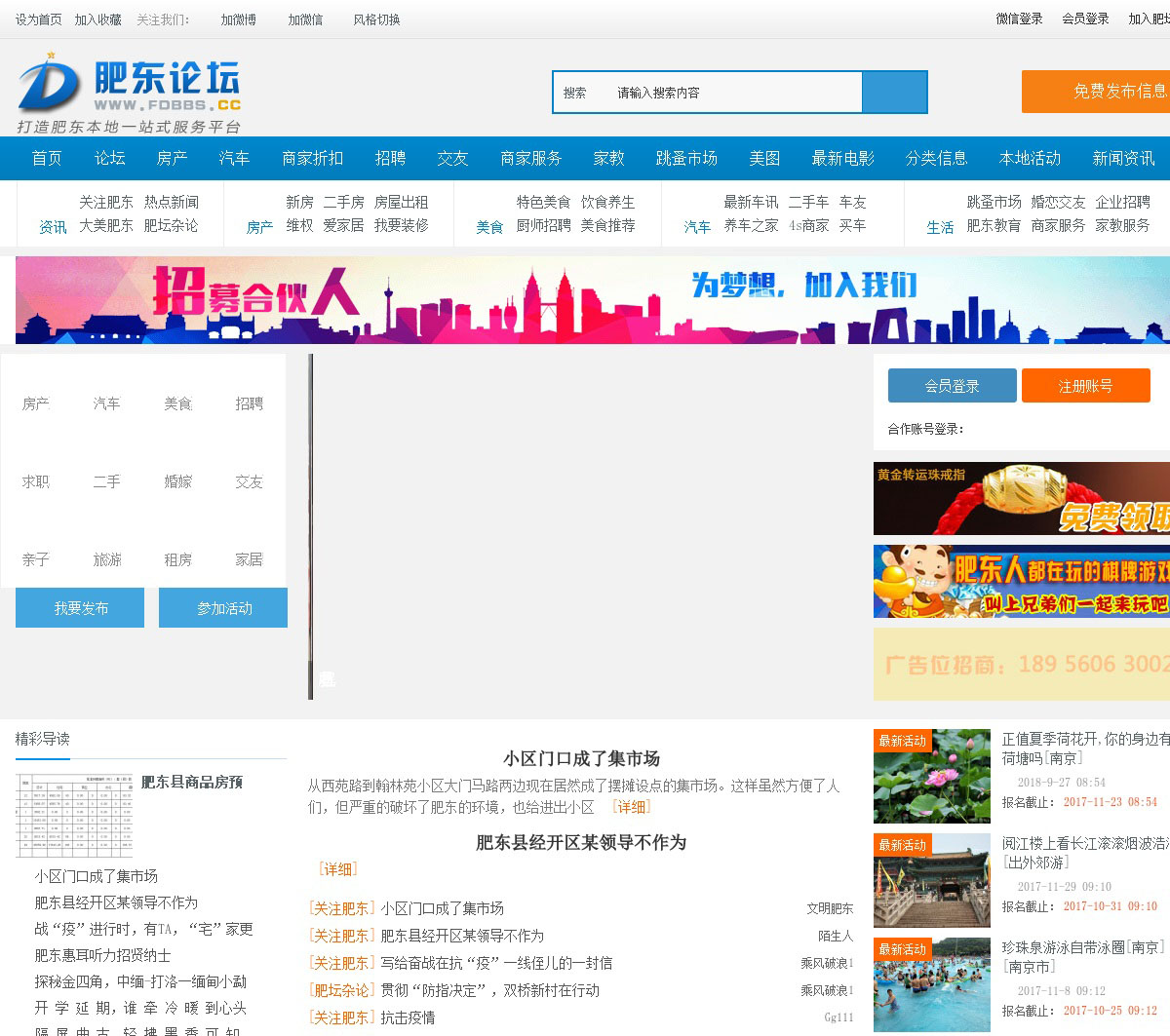Click the 微信登录 link in the top bar
1170x1036 pixels.
coord(1019,19)
